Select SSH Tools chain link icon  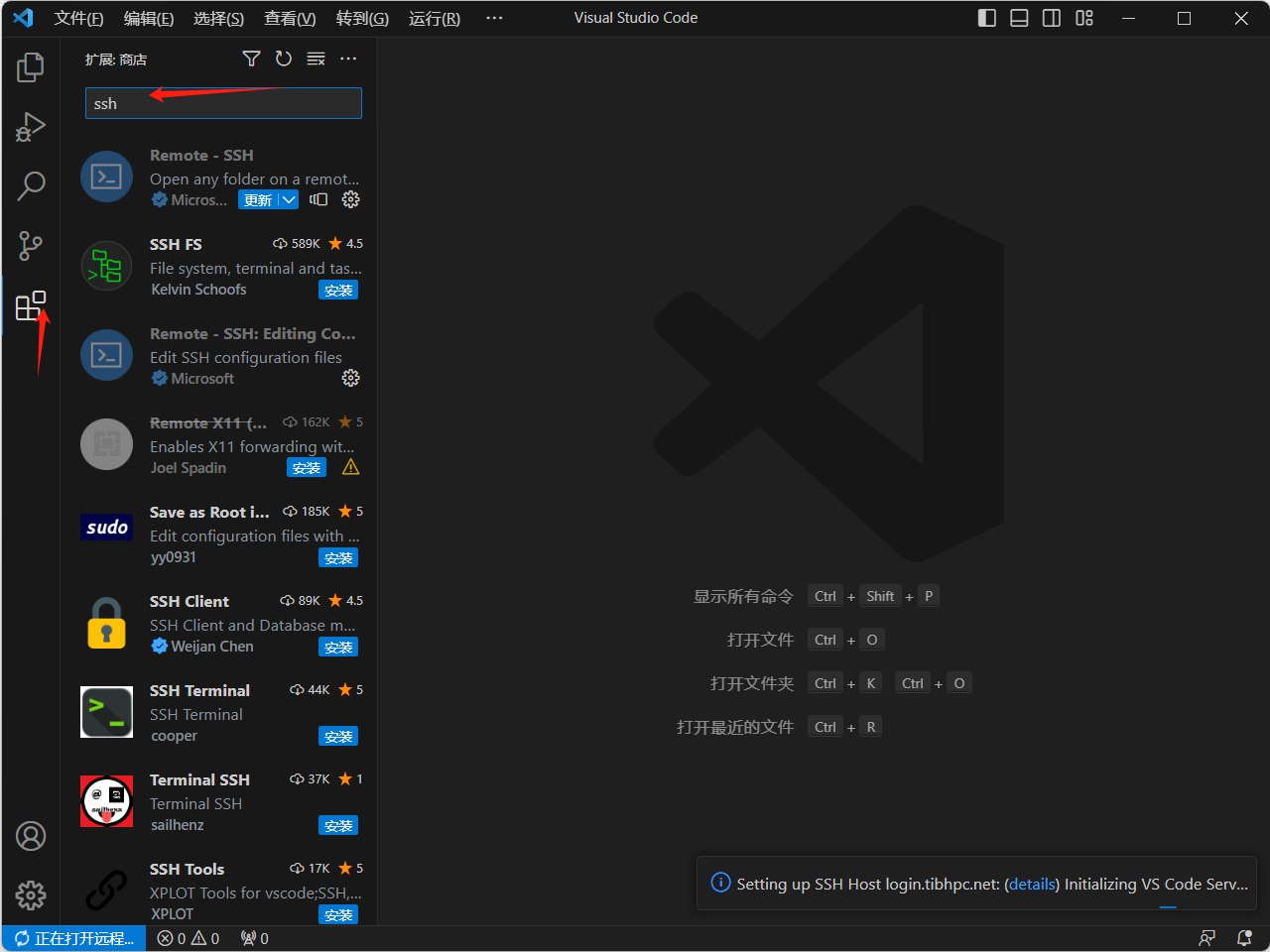(x=106, y=891)
